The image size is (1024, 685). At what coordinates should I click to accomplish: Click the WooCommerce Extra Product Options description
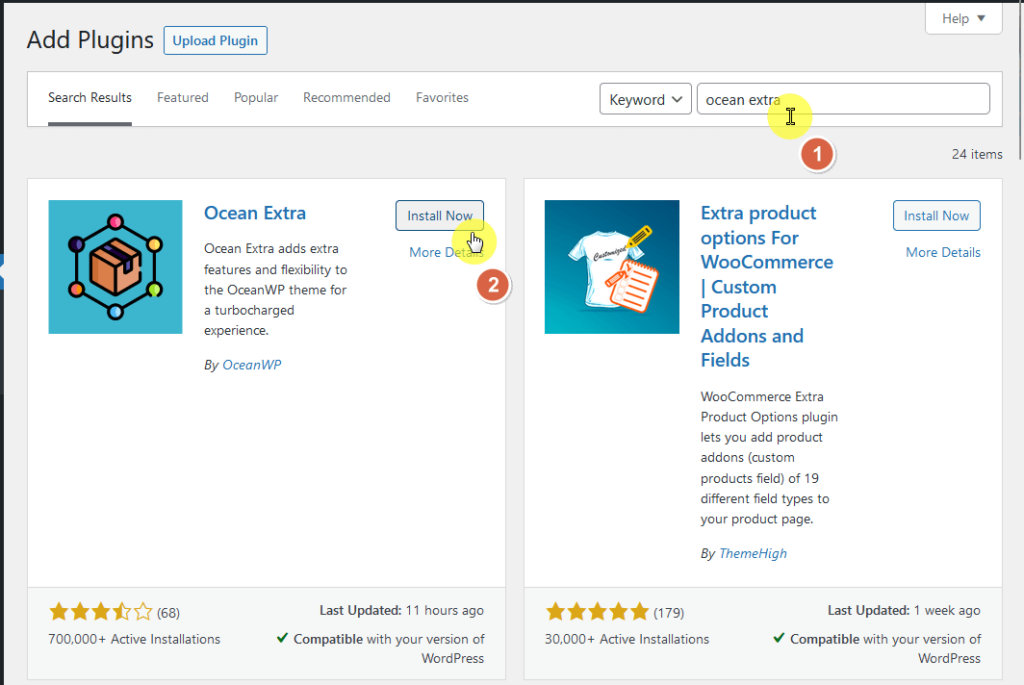click(769, 458)
